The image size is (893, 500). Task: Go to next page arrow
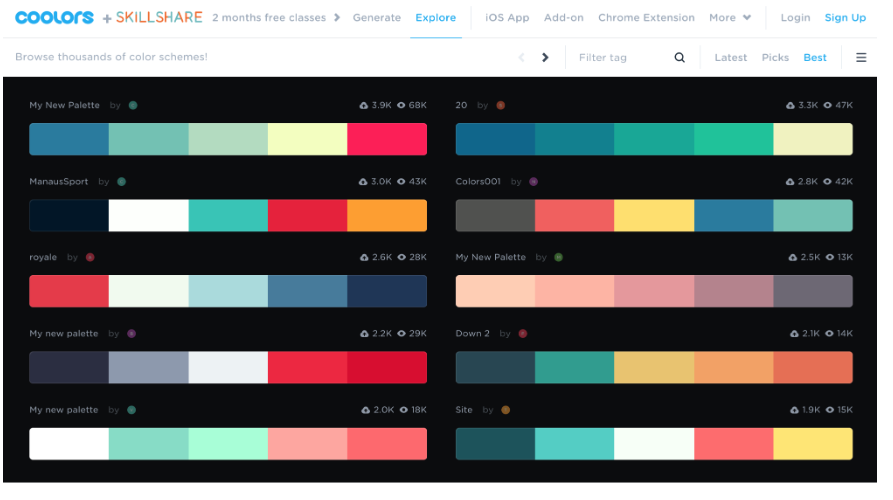pyautogui.click(x=545, y=58)
